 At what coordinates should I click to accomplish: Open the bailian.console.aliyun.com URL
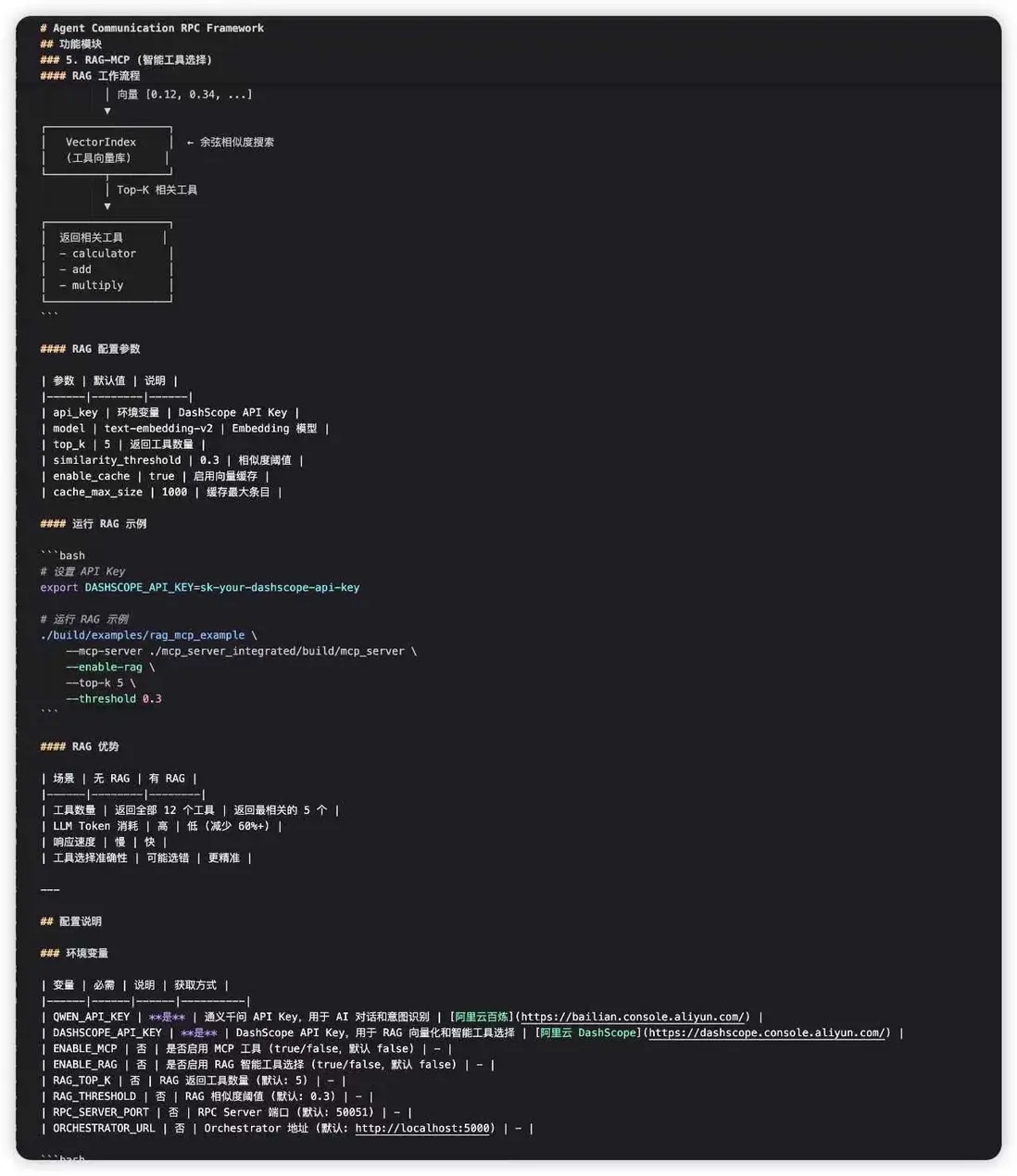[634, 1017]
